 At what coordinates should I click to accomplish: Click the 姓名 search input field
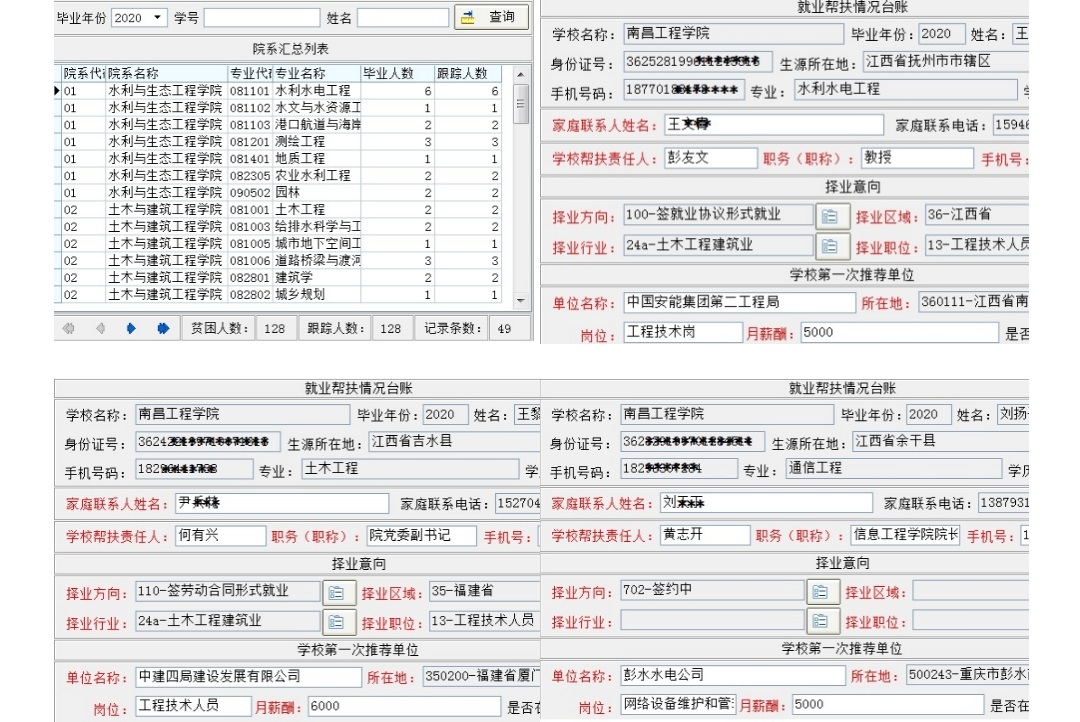click(402, 18)
